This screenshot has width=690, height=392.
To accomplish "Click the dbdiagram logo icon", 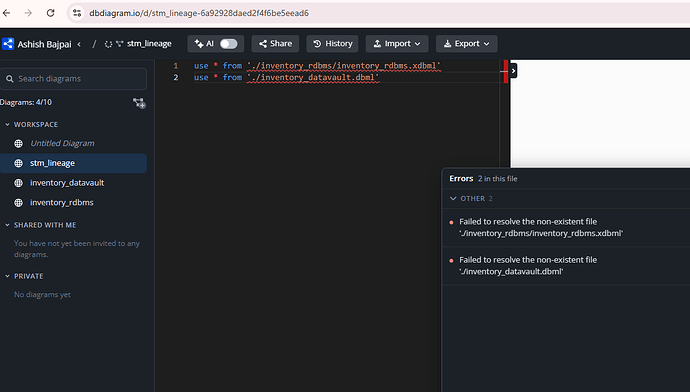I will pyautogui.click(x=8, y=44).
